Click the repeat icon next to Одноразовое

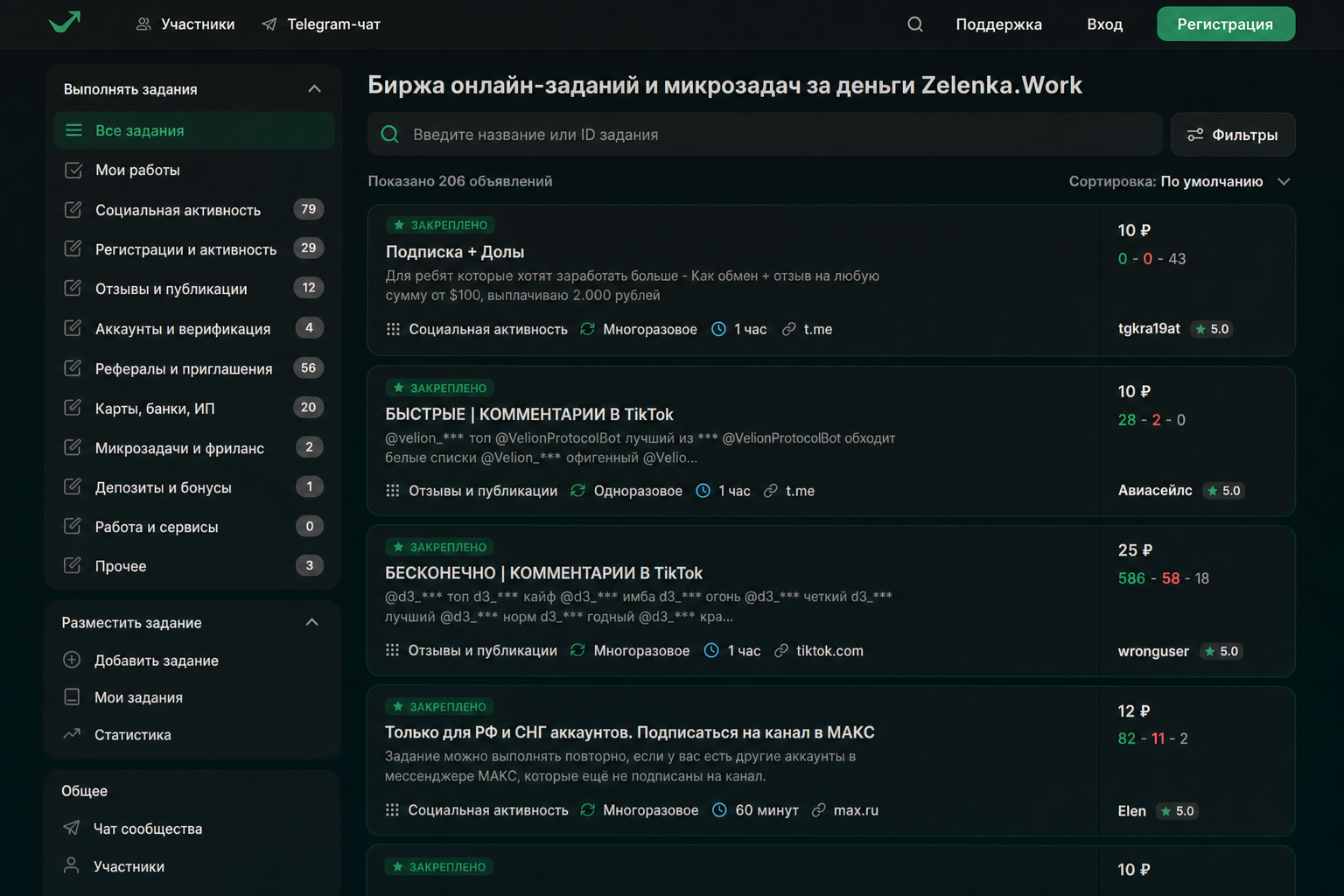pos(577,491)
